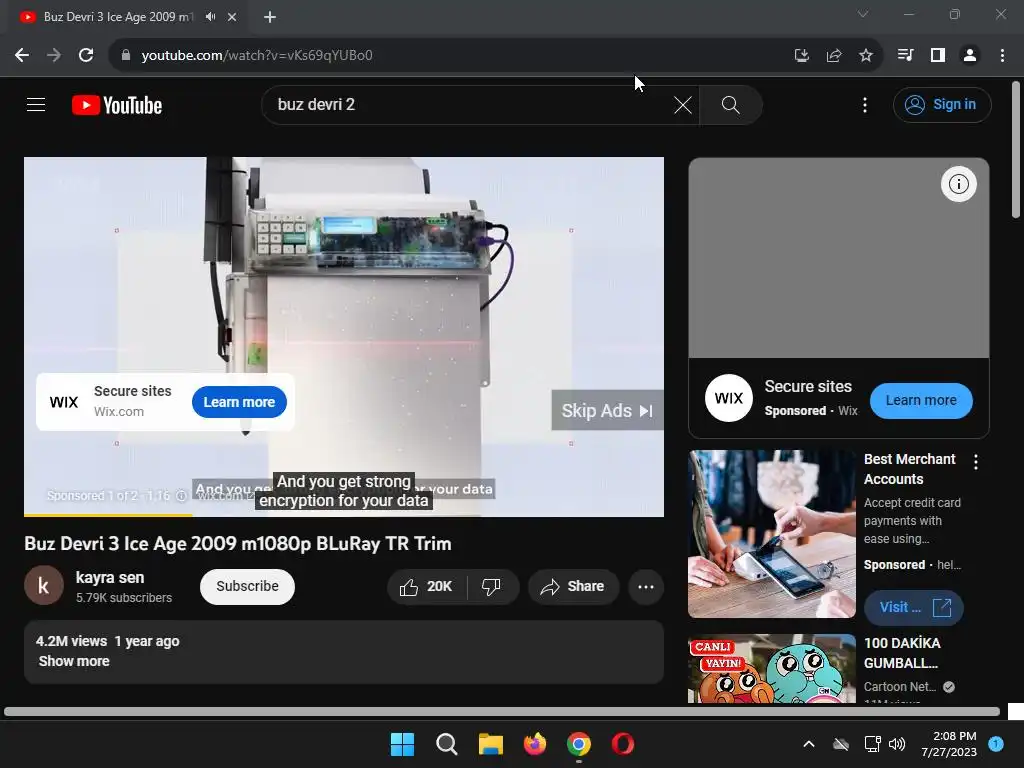Click Learn more in Wix sidebar ad
The image size is (1024, 768).
click(x=921, y=400)
